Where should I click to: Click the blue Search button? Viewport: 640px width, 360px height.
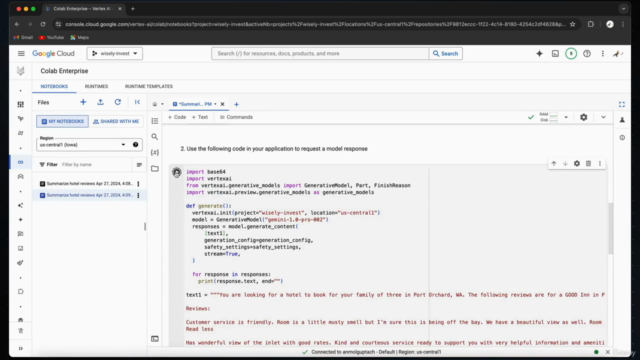click(x=445, y=53)
